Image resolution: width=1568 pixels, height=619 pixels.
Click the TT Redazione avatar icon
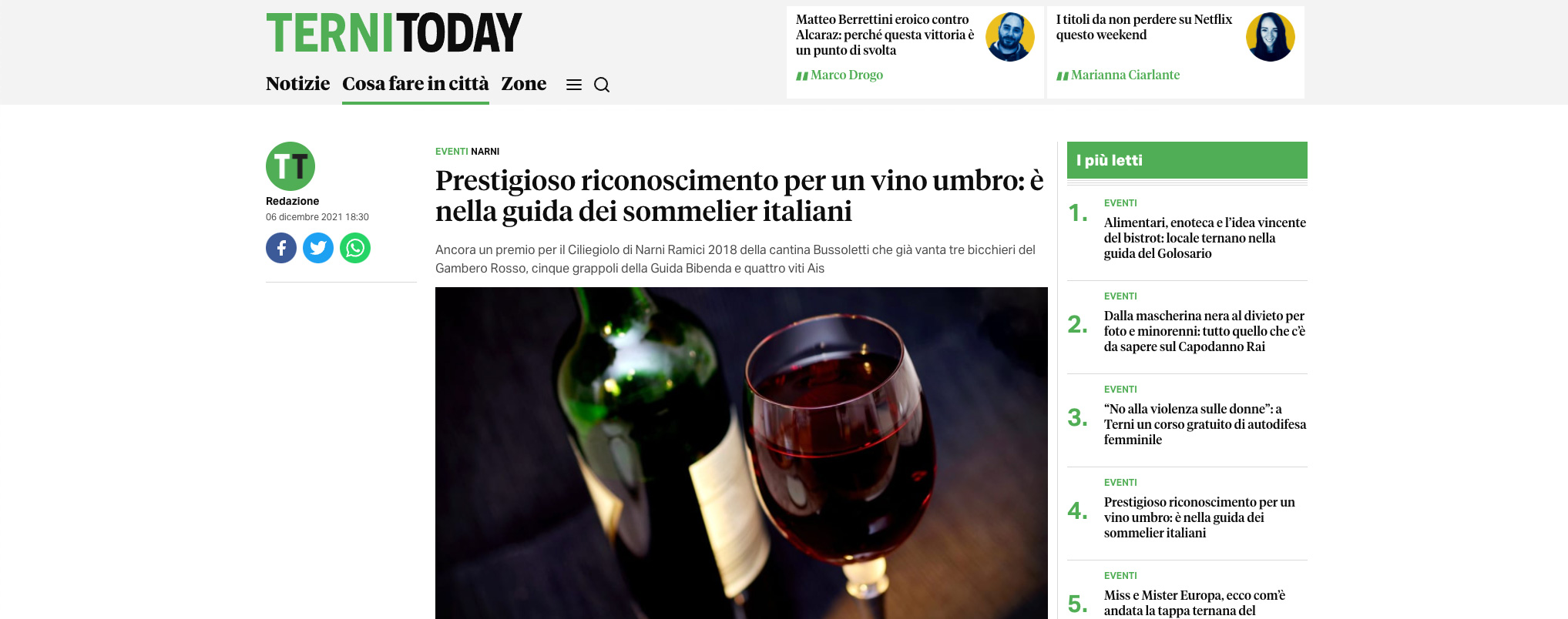tap(290, 166)
